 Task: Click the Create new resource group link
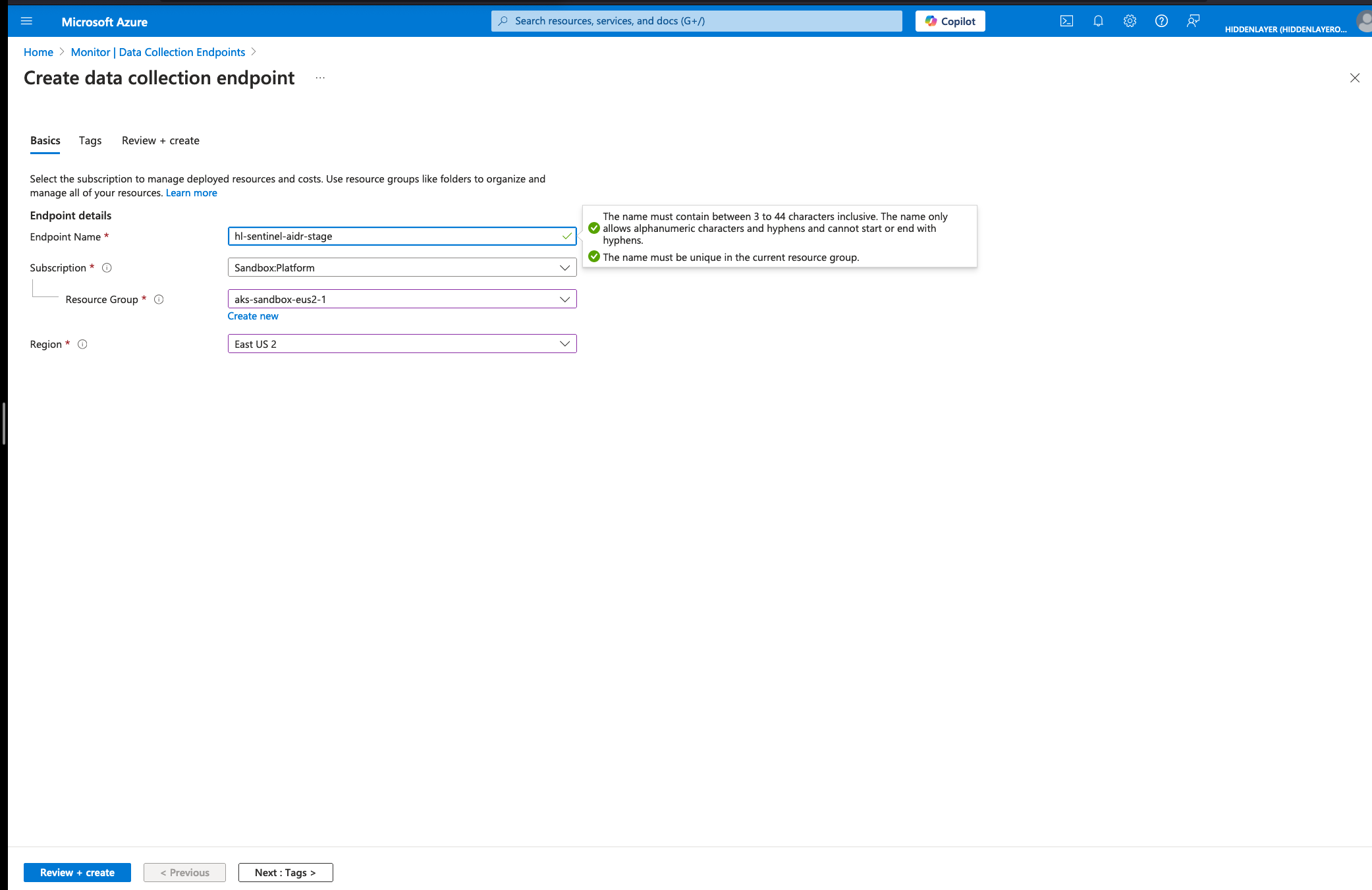(x=253, y=316)
